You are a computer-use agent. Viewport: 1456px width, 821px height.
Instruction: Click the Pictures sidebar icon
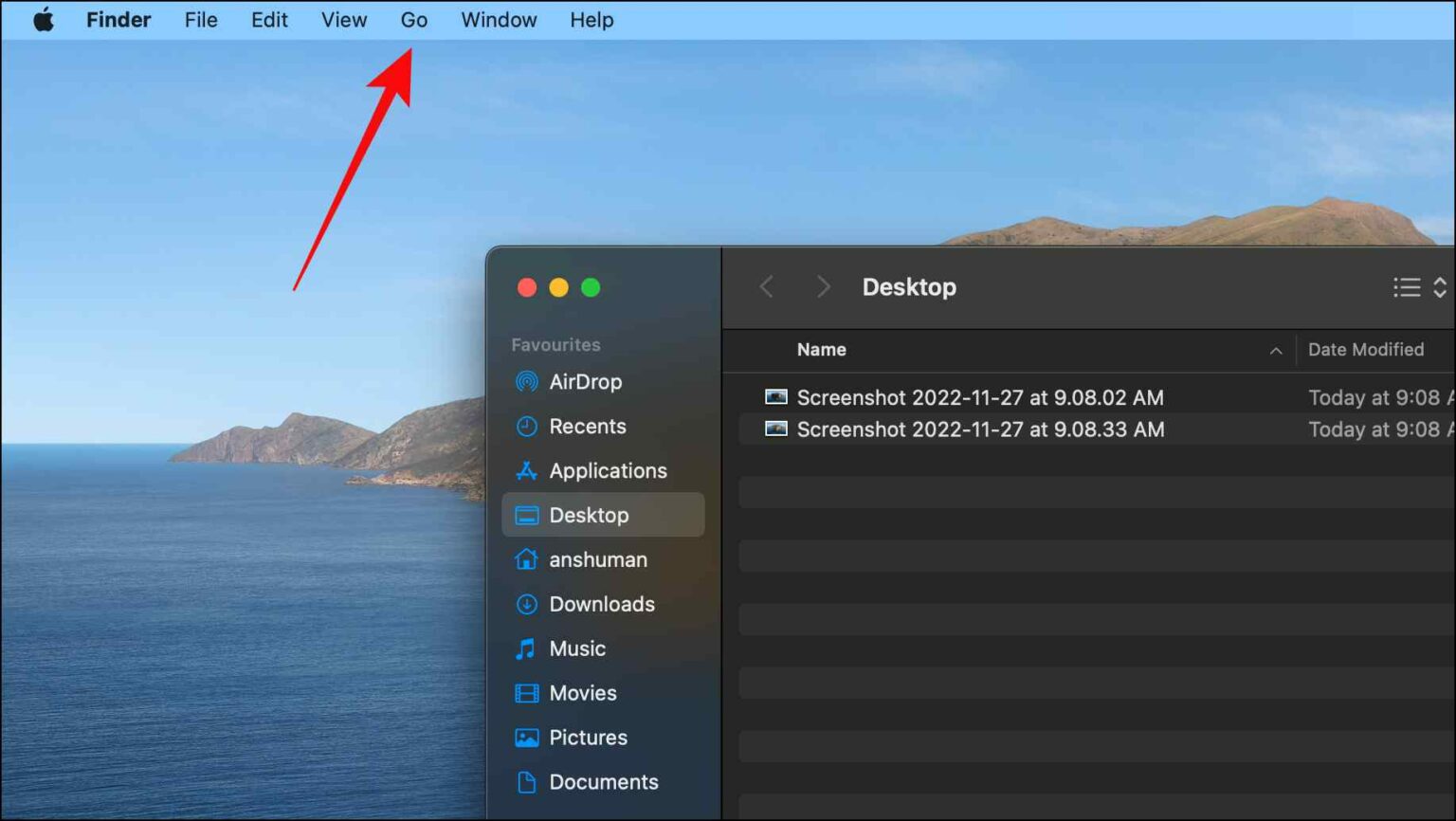(x=526, y=738)
